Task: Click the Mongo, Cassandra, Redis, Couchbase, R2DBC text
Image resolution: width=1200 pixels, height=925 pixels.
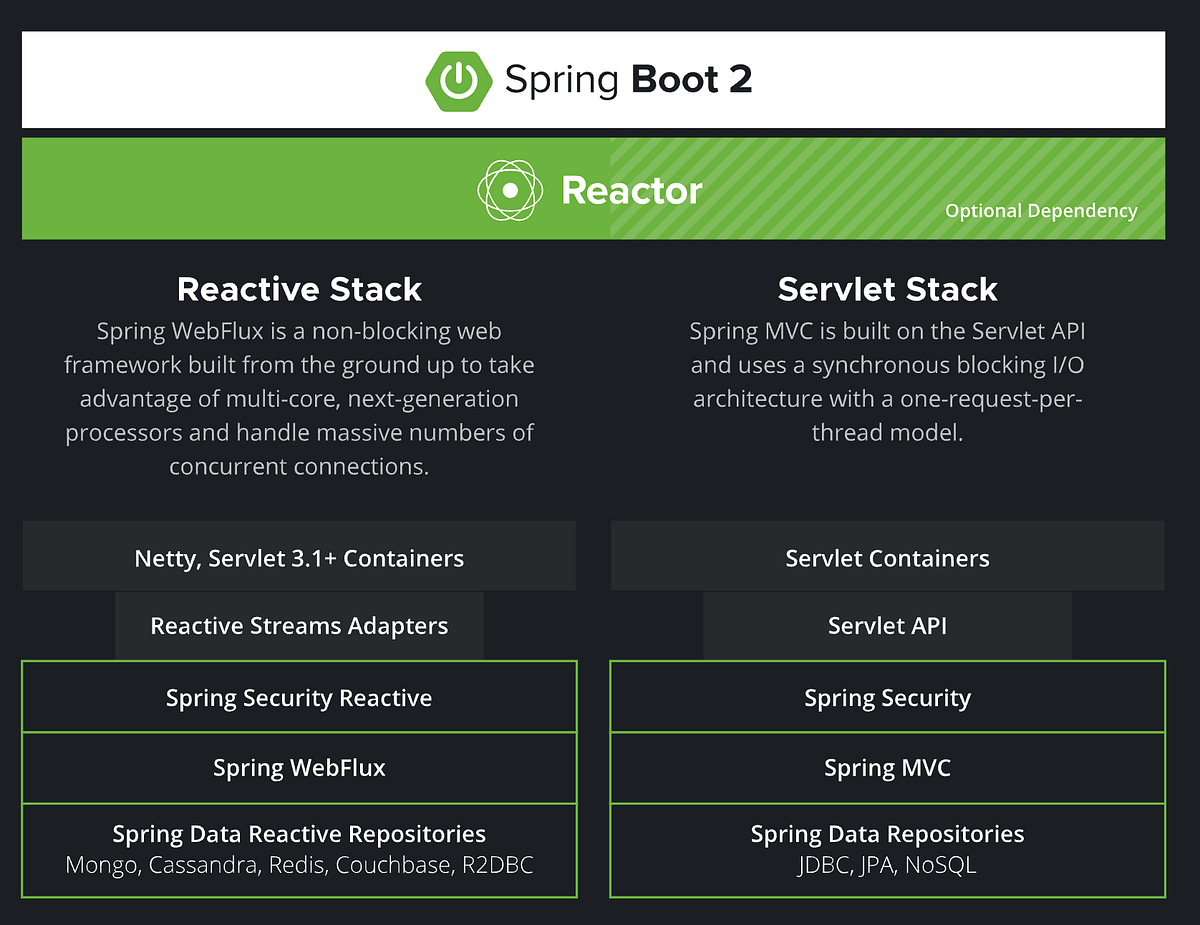Action: click(x=298, y=865)
